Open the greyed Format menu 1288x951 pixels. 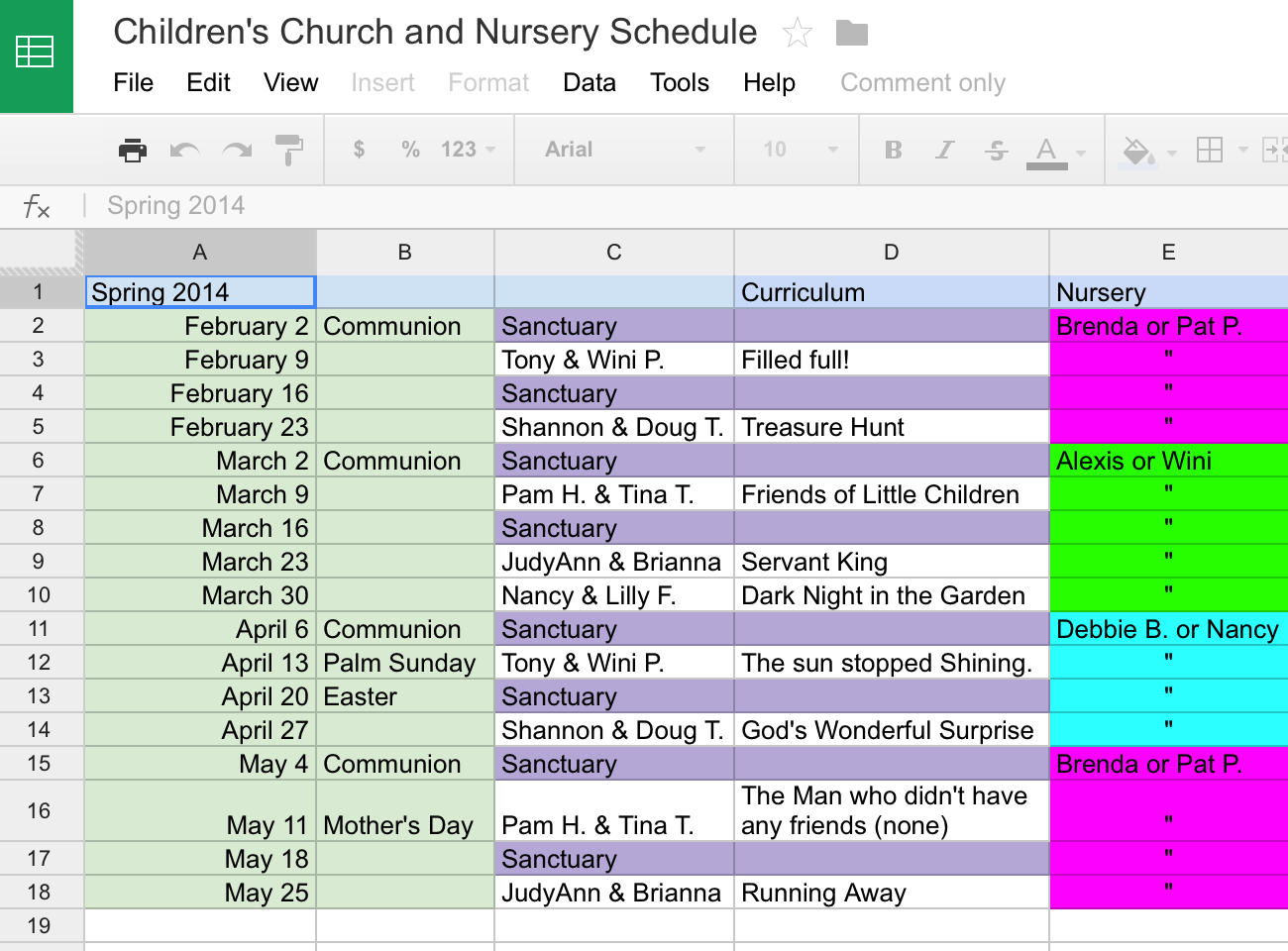[x=488, y=82]
